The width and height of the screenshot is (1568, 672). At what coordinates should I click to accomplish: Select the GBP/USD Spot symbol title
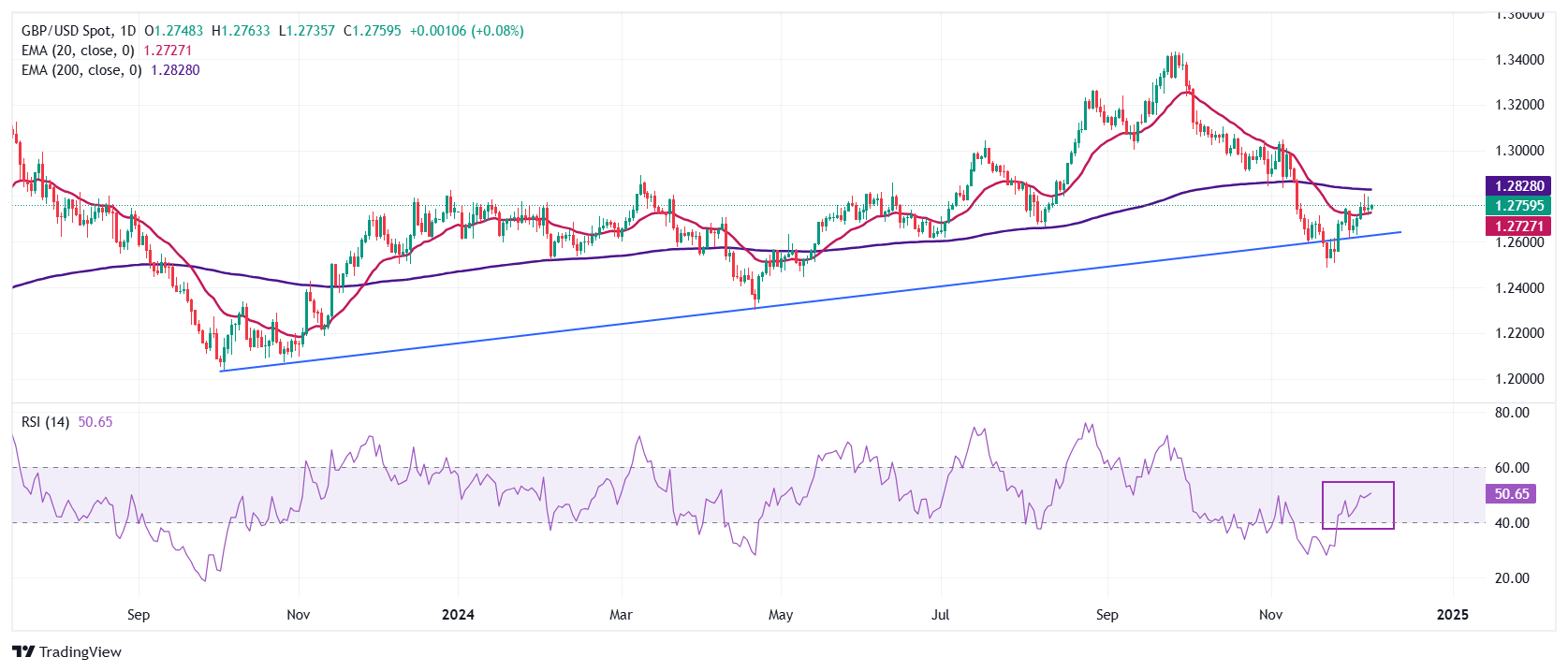66,31
